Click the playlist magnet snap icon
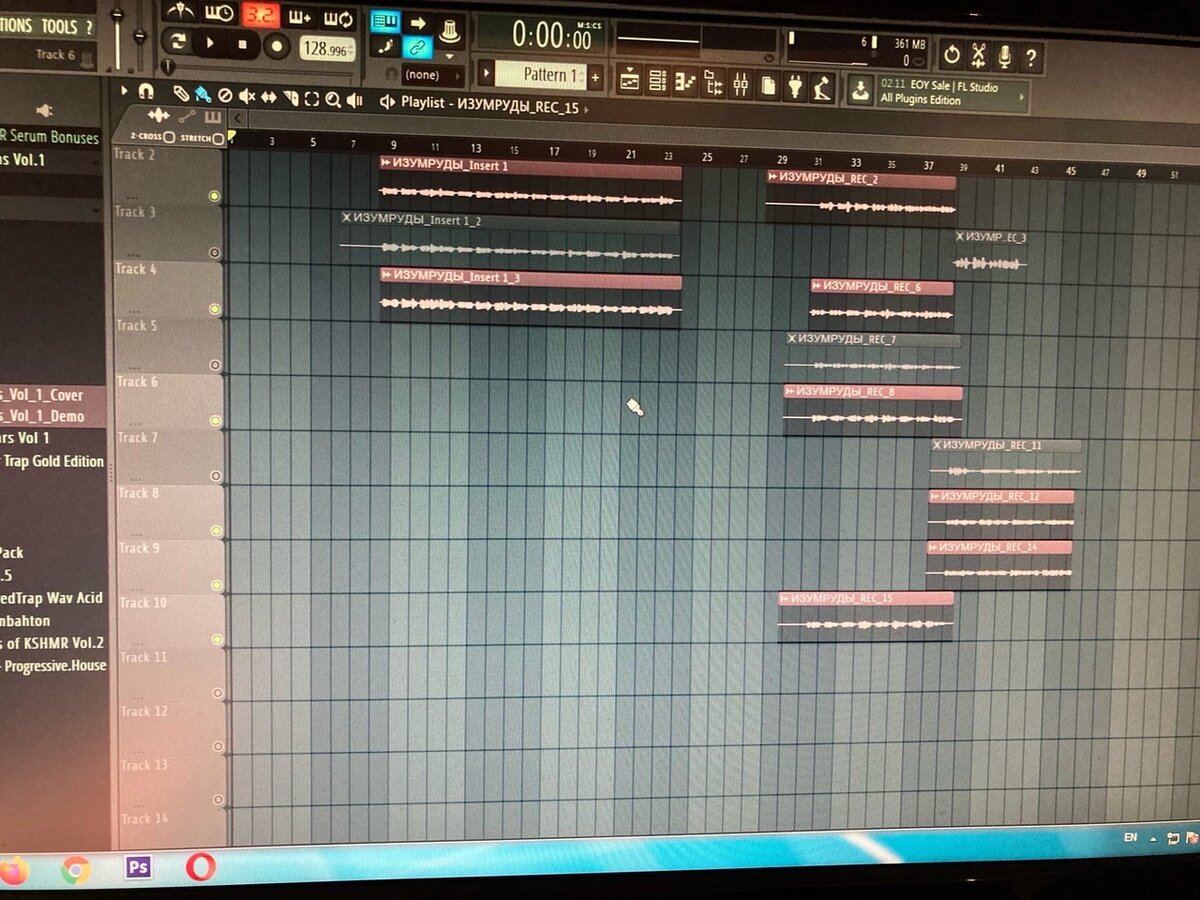This screenshot has width=1200, height=900. [146, 92]
